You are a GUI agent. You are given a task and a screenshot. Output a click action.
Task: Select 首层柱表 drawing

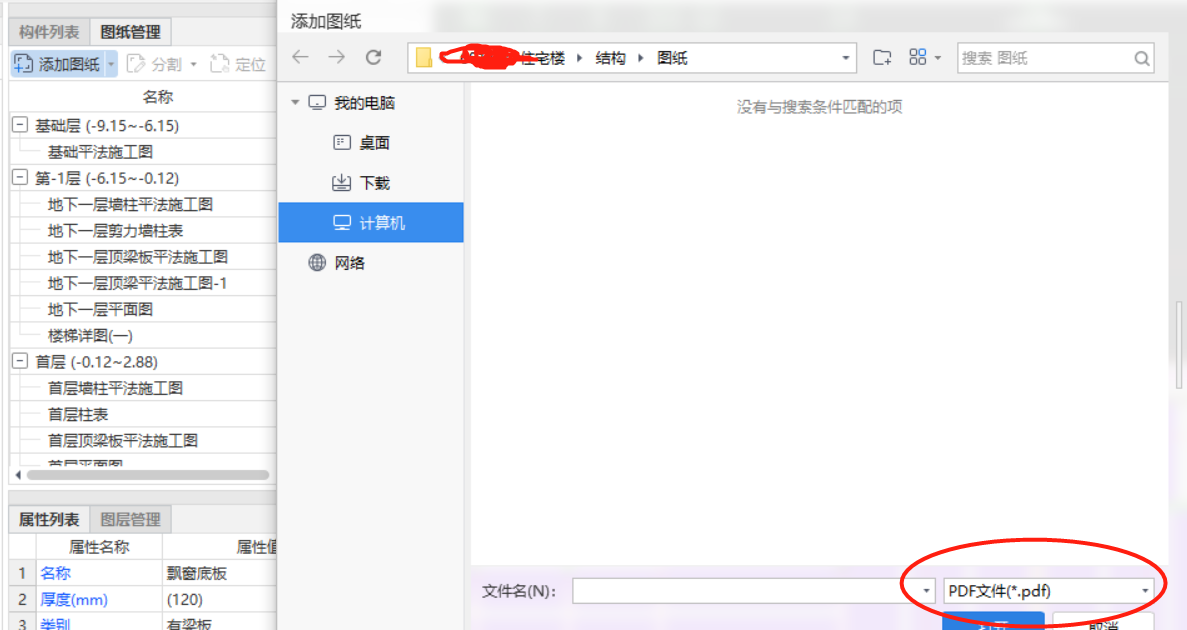(78, 414)
